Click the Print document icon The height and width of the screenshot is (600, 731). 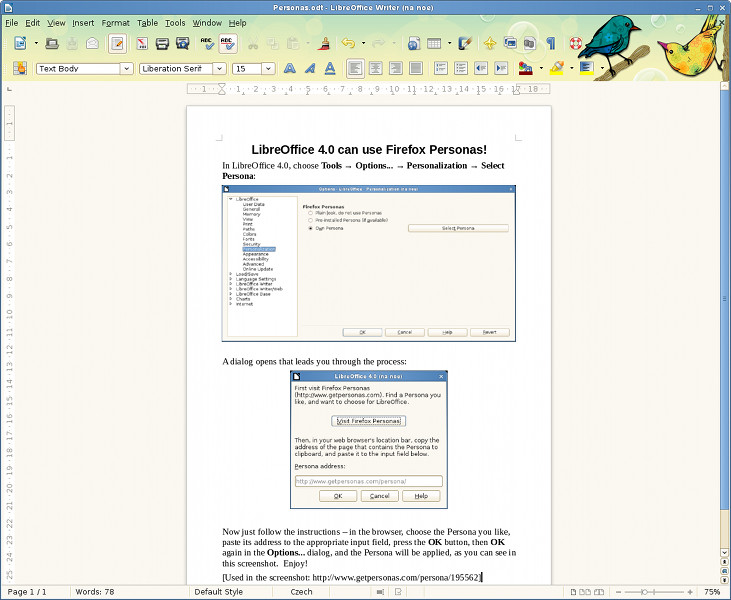tap(162, 44)
